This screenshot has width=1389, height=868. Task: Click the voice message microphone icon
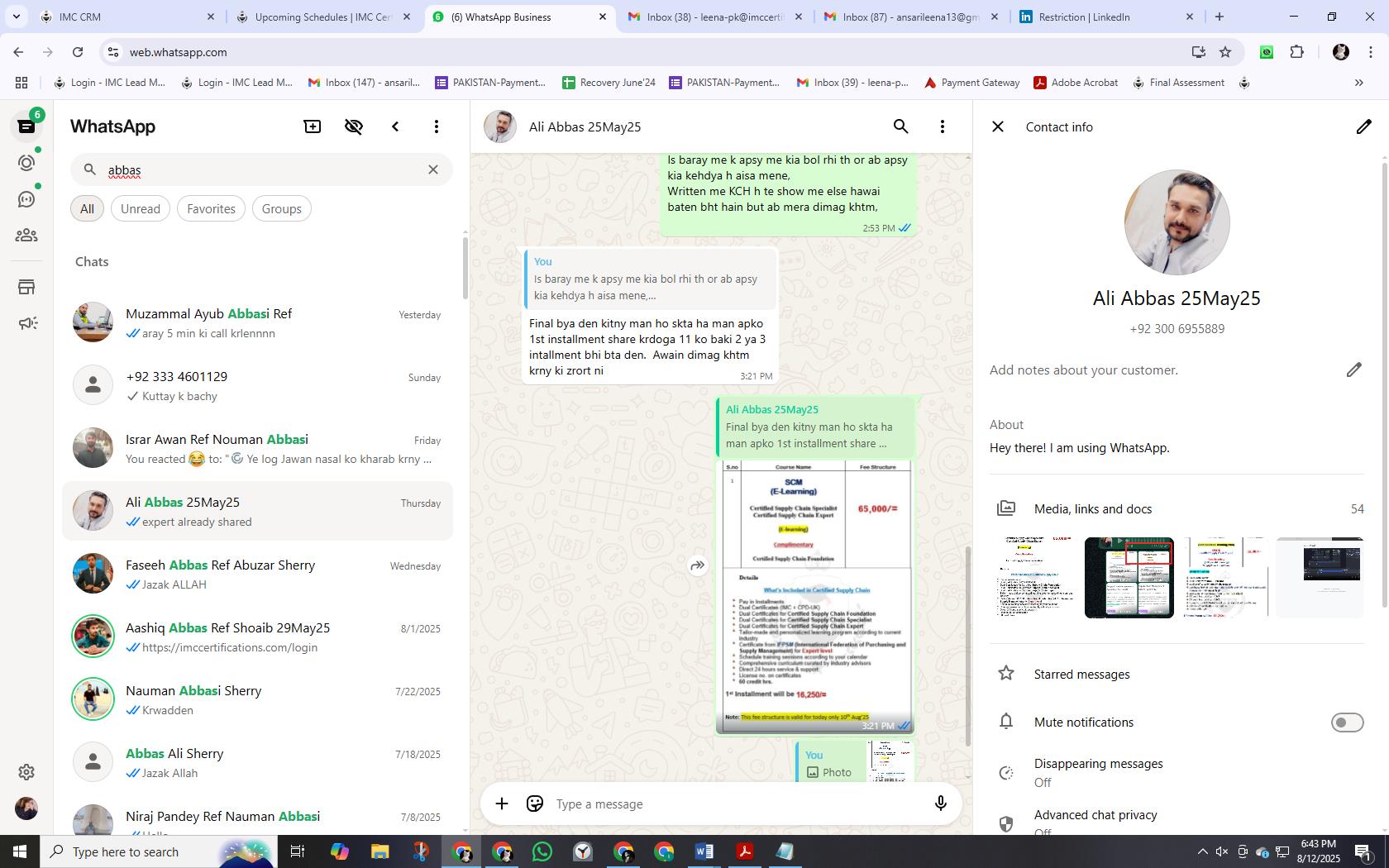(x=940, y=804)
